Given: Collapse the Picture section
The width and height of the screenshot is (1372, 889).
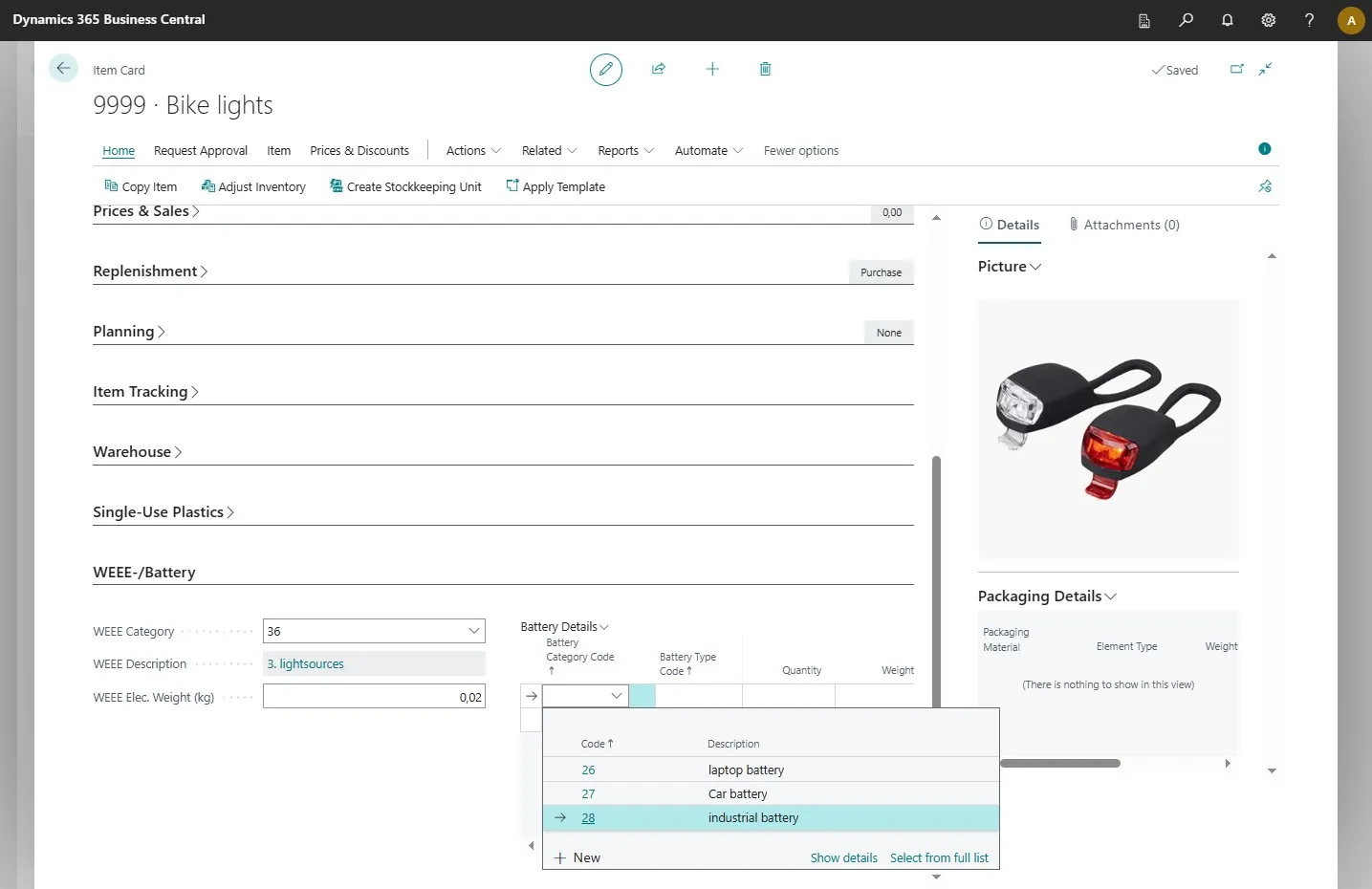Looking at the screenshot, I should tap(1010, 267).
